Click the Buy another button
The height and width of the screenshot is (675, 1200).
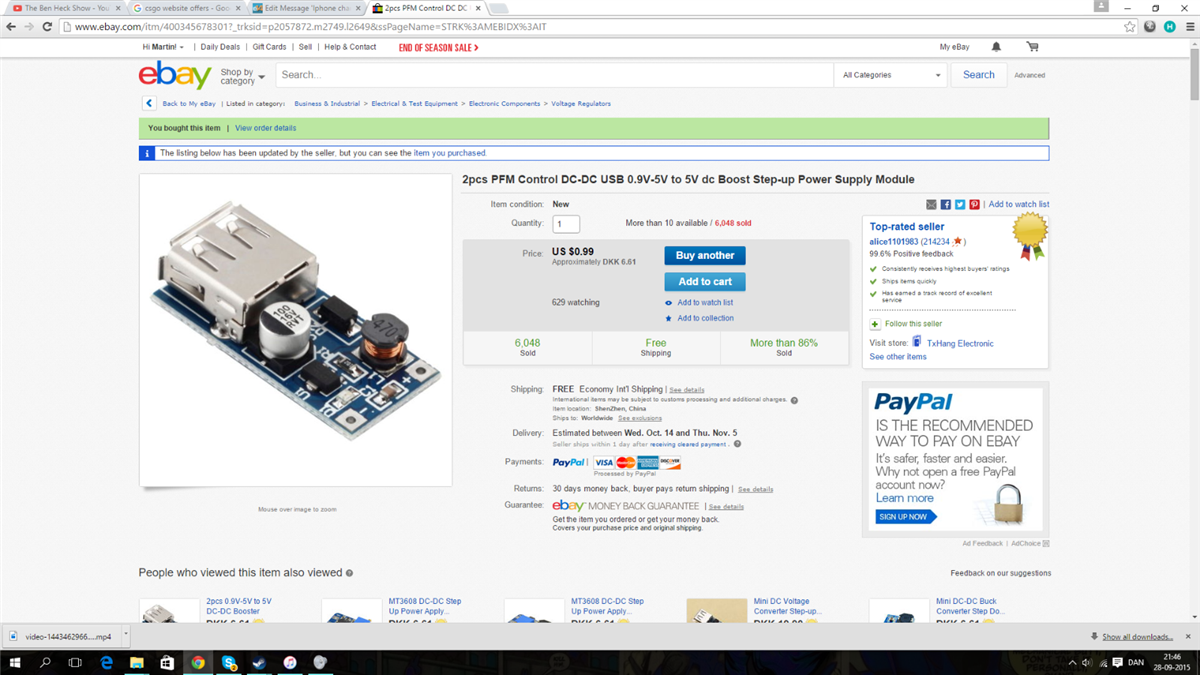pyautogui.click(x=705, y=255)
